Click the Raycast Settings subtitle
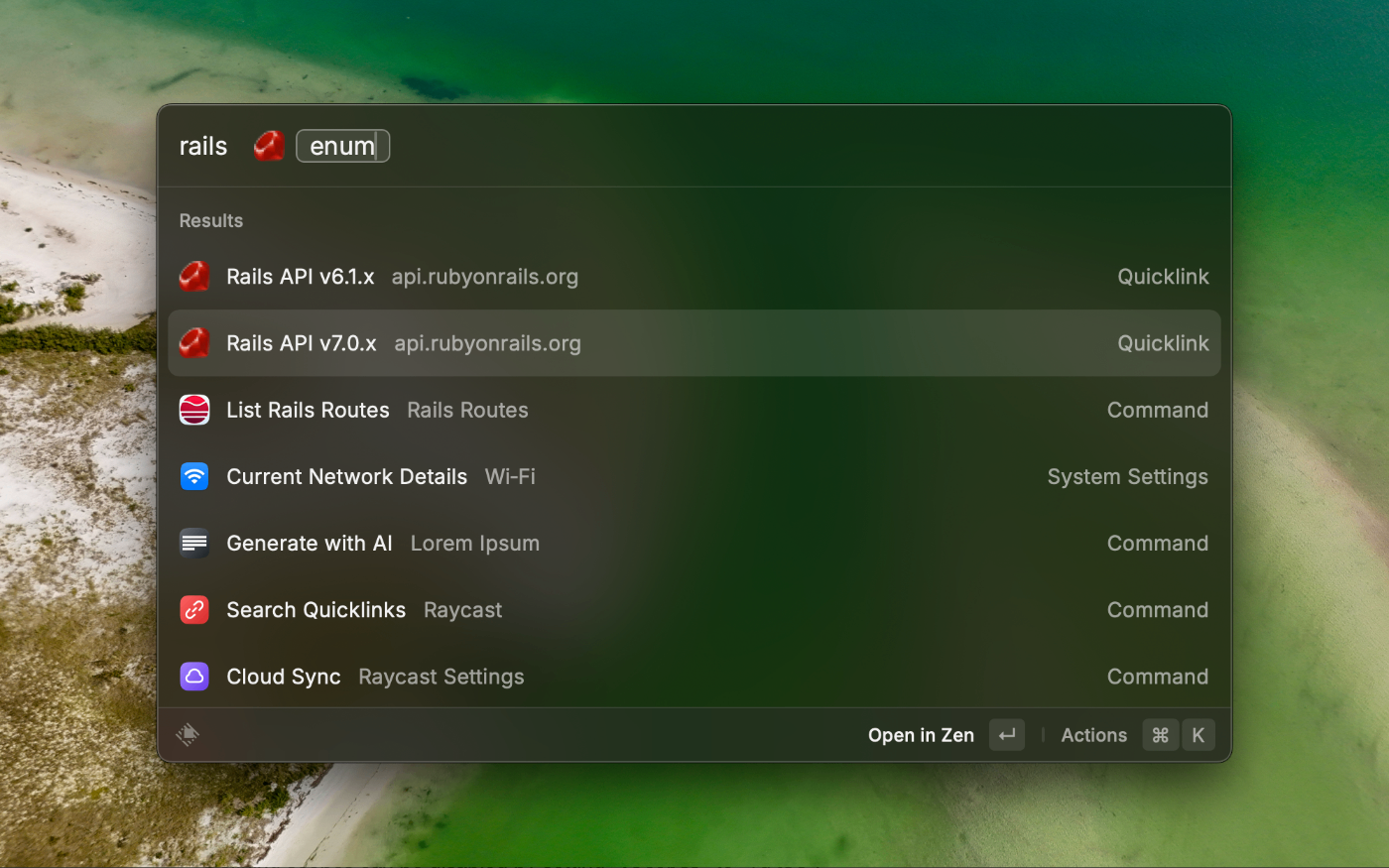The image size is (1389, 868). [442, 677]
